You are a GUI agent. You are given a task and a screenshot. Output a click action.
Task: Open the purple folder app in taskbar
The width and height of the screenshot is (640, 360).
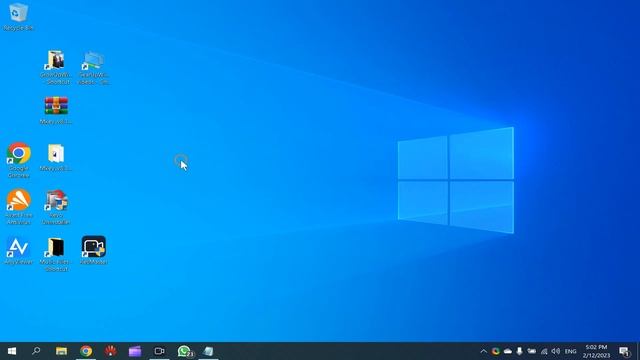pyautogui.click(x=135, y=351)
